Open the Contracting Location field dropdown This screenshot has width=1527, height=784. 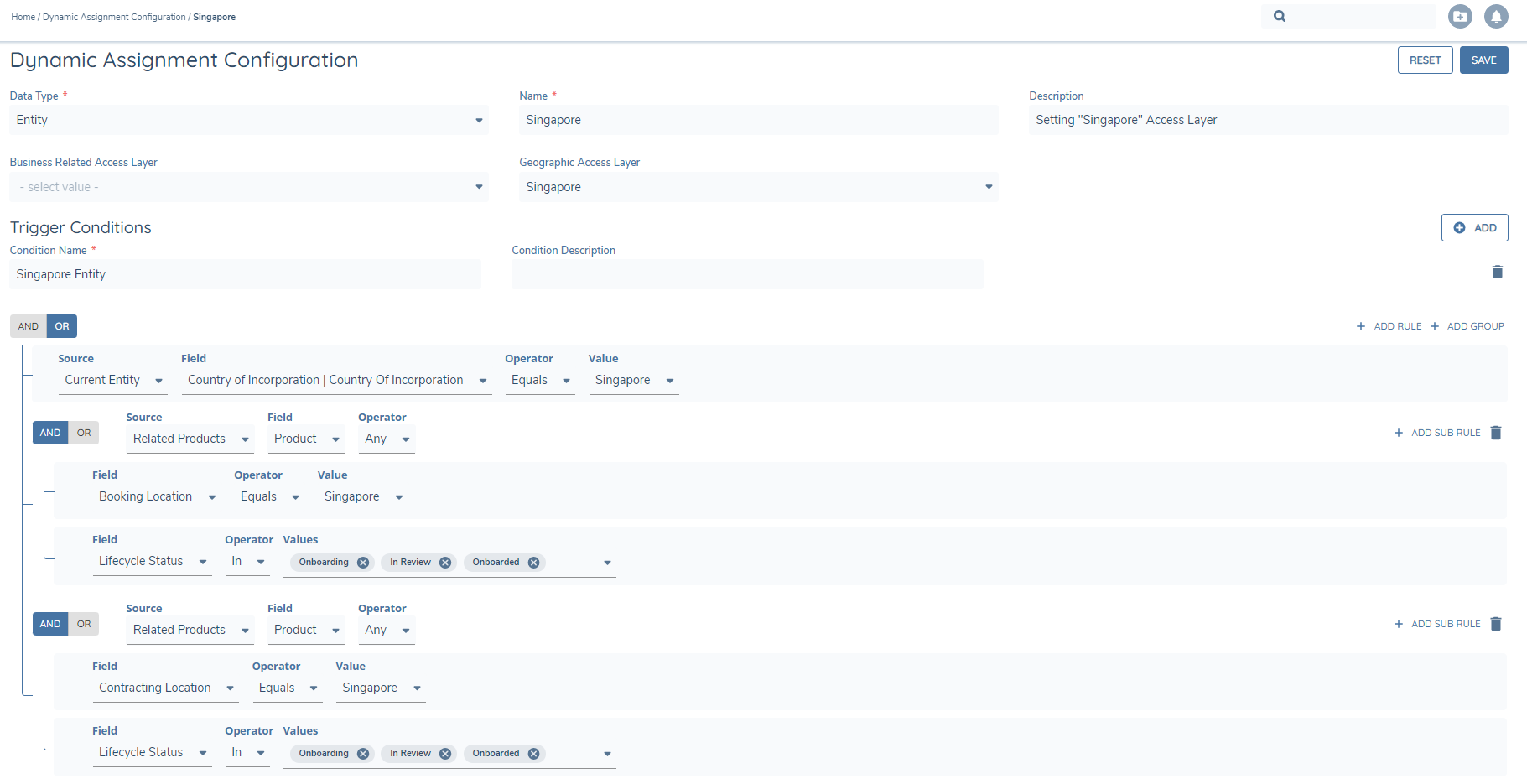click(166, 688)
